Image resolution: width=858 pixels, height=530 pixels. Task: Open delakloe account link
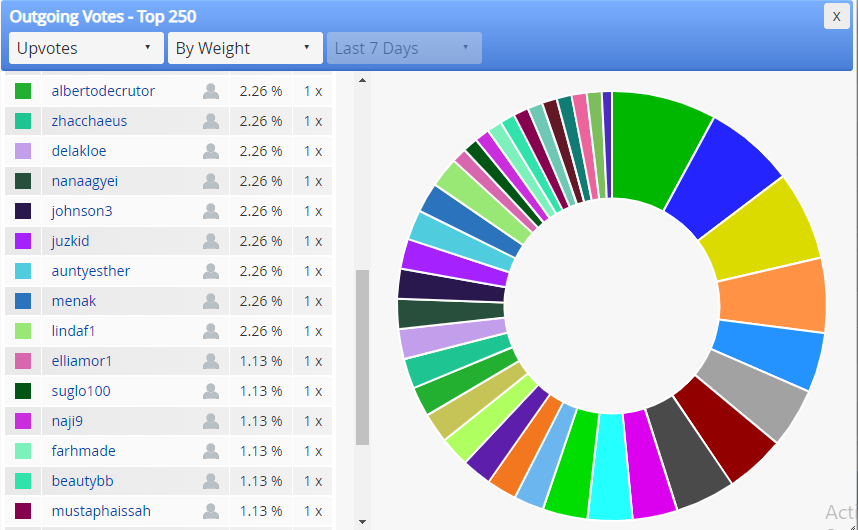[x=79, y=151]
